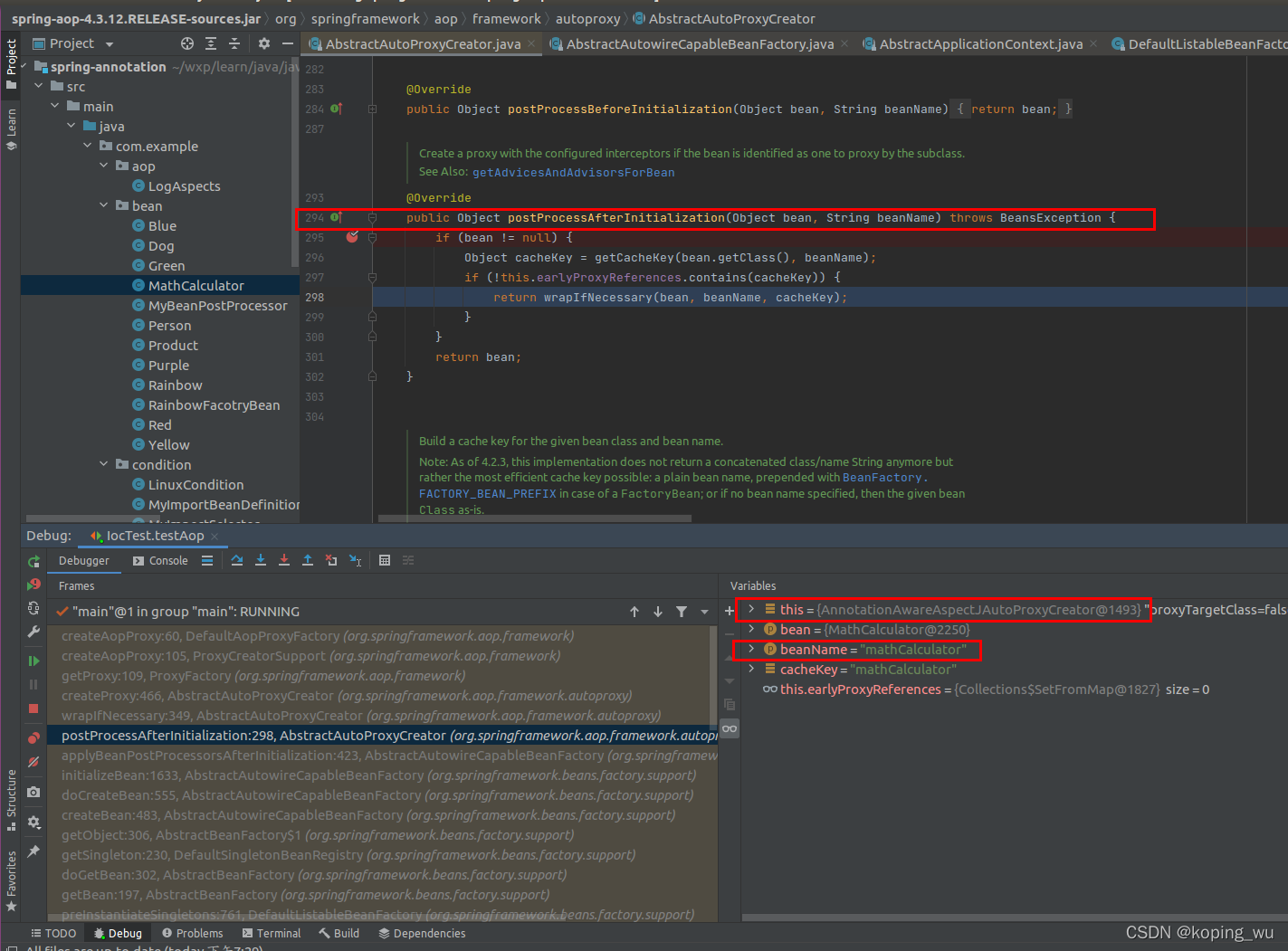Click Run to Cursor icon
Screen dimensions: 1288x951
pos(355,560)
